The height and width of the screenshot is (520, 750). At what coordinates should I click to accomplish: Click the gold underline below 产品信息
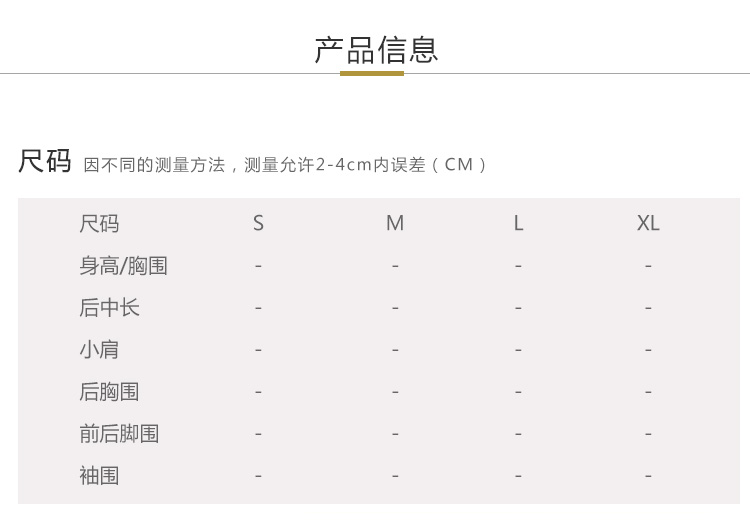click(372, 73)
